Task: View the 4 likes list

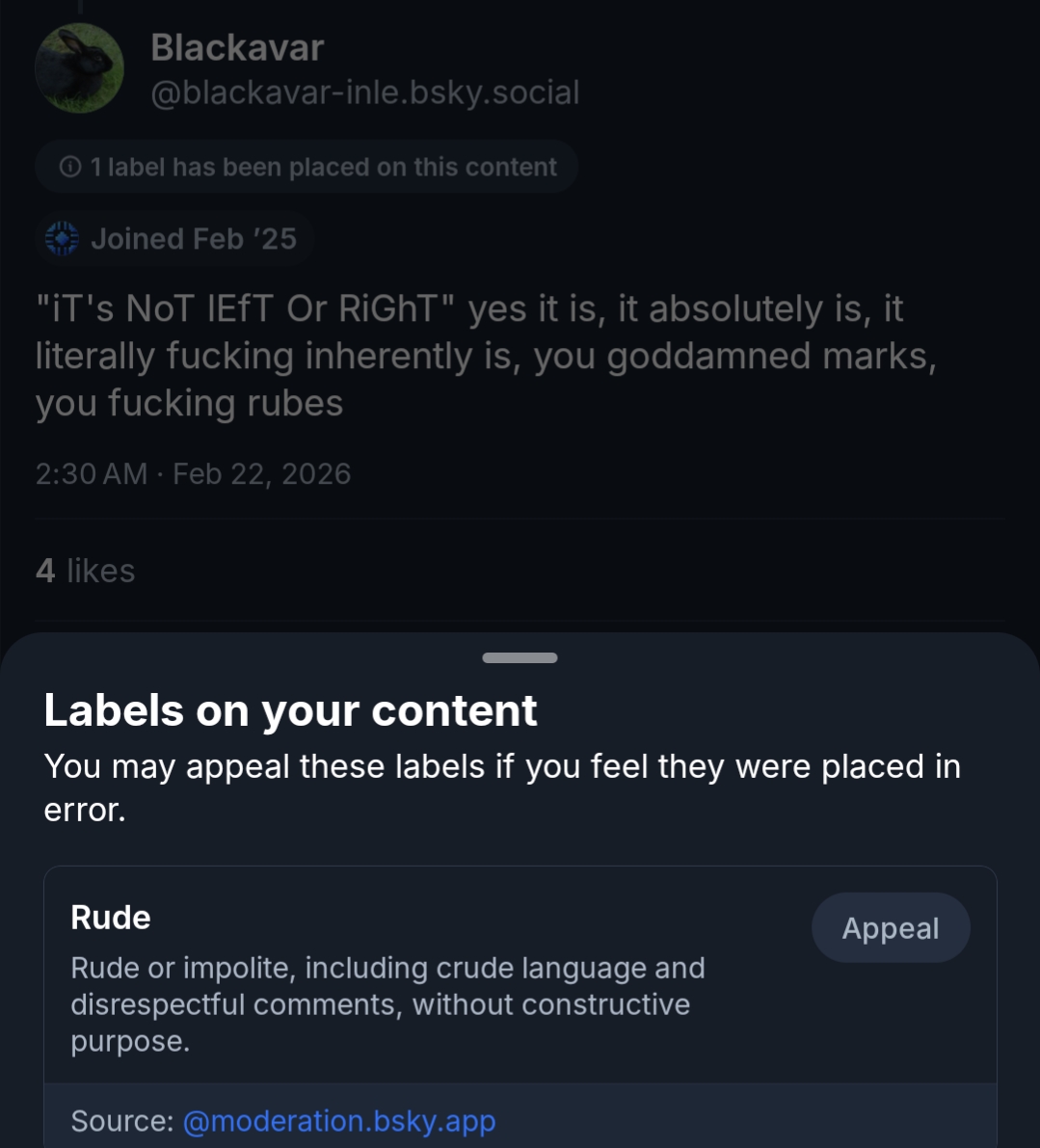Action: (x=85, y=571)
